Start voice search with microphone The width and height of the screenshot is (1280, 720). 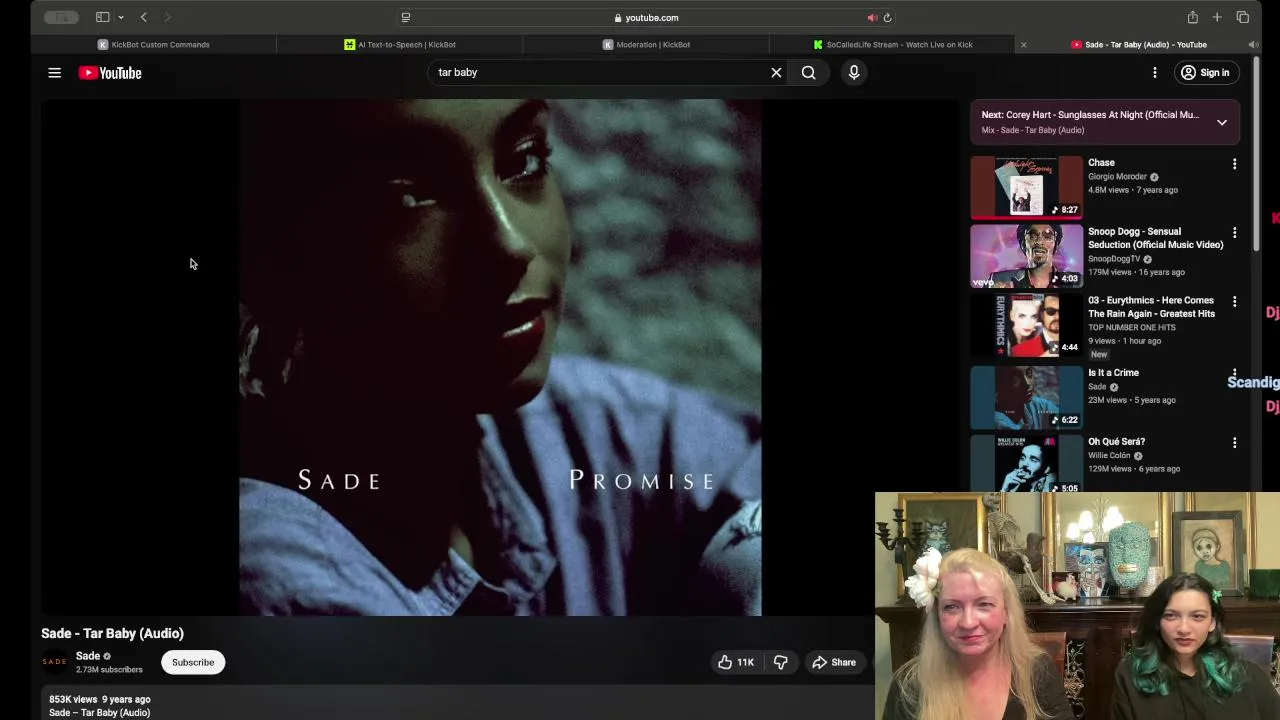(x=854, y=72)
